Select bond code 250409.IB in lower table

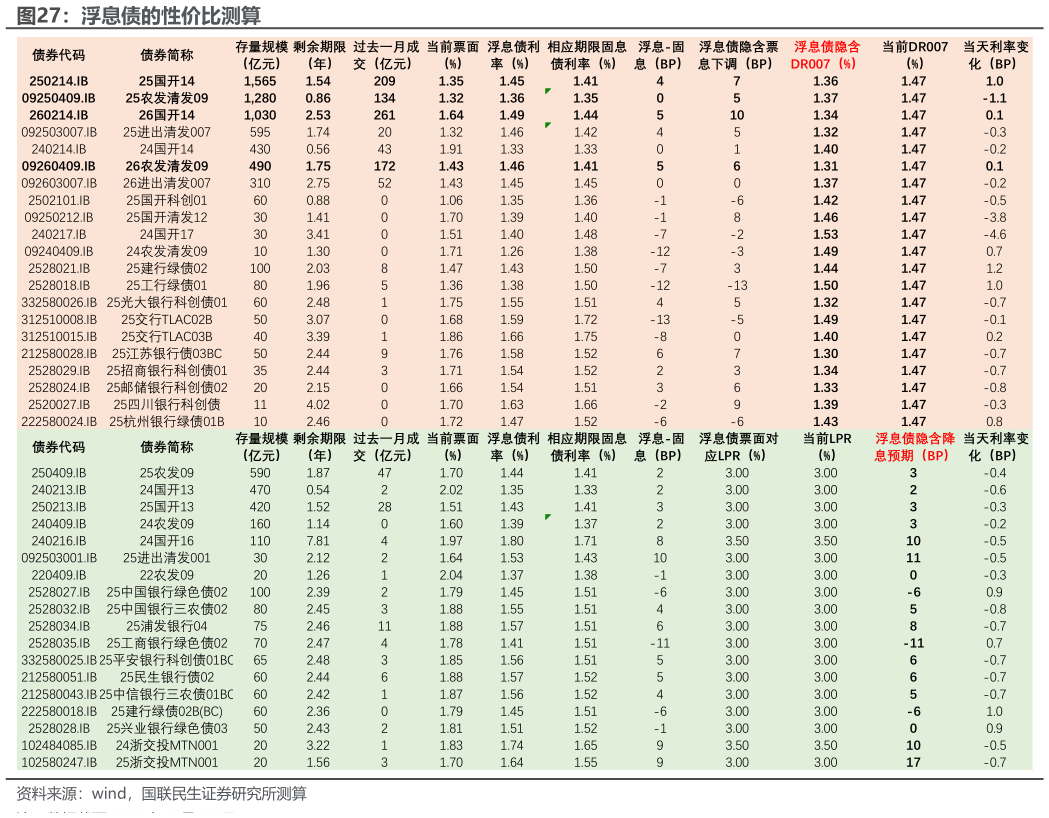pos(59,474)
